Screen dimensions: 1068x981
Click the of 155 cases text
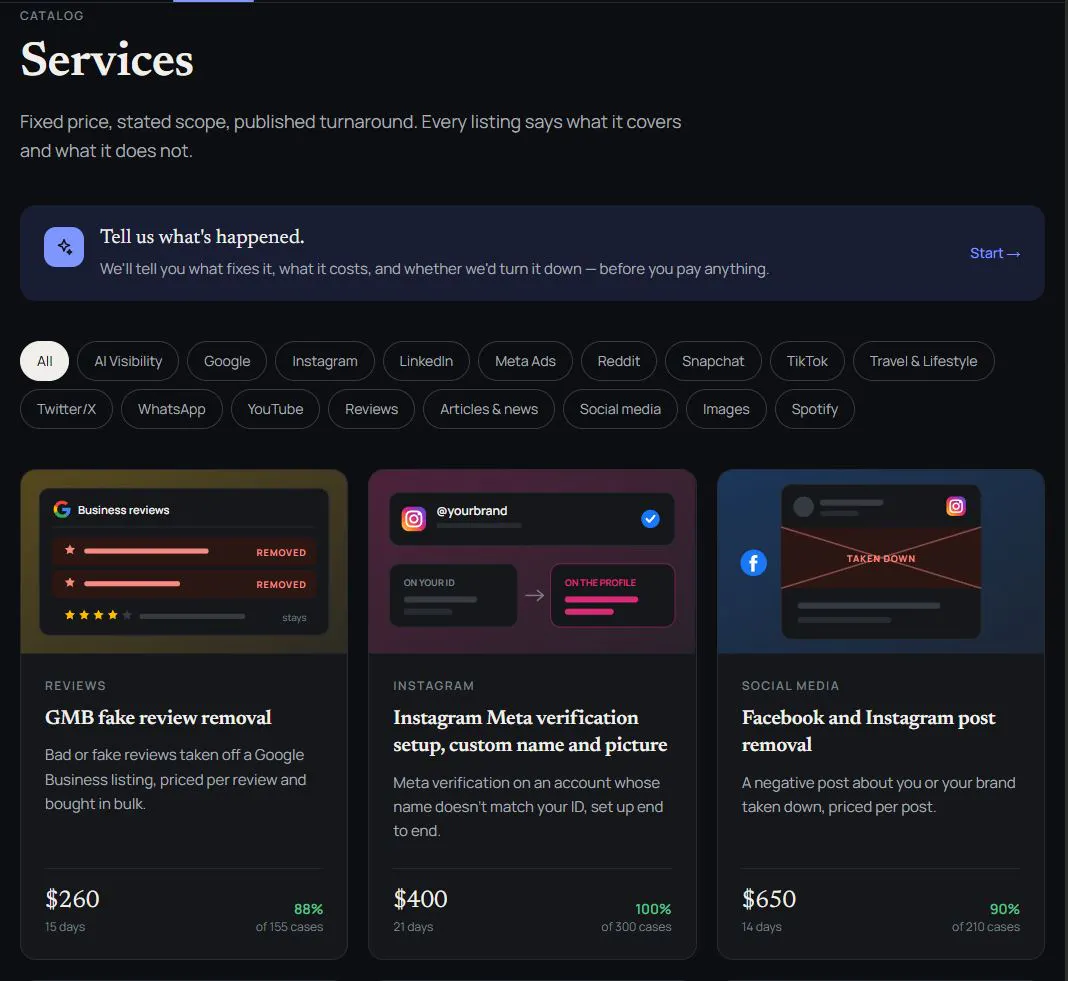289,926
